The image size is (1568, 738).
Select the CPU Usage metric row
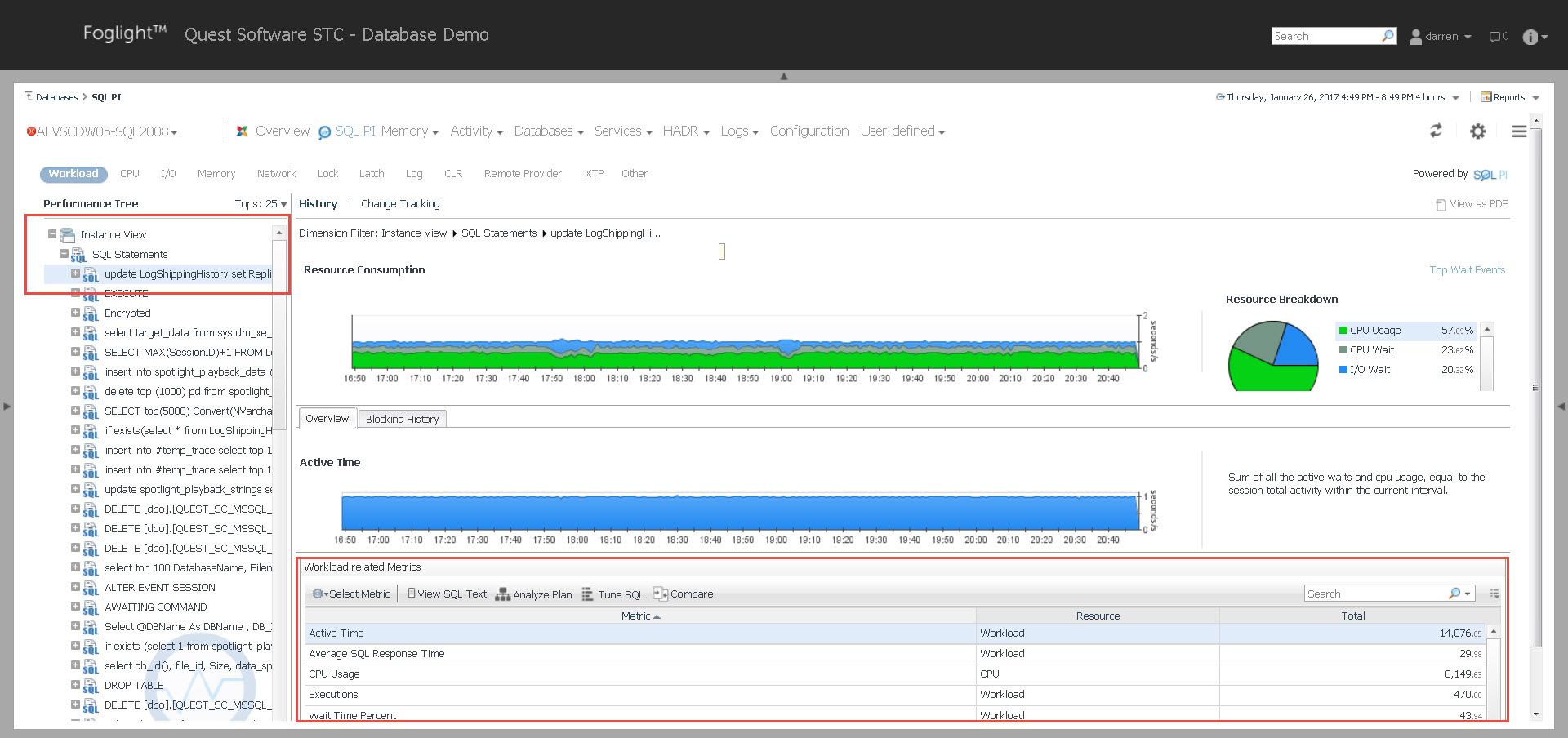click(896, 674)
